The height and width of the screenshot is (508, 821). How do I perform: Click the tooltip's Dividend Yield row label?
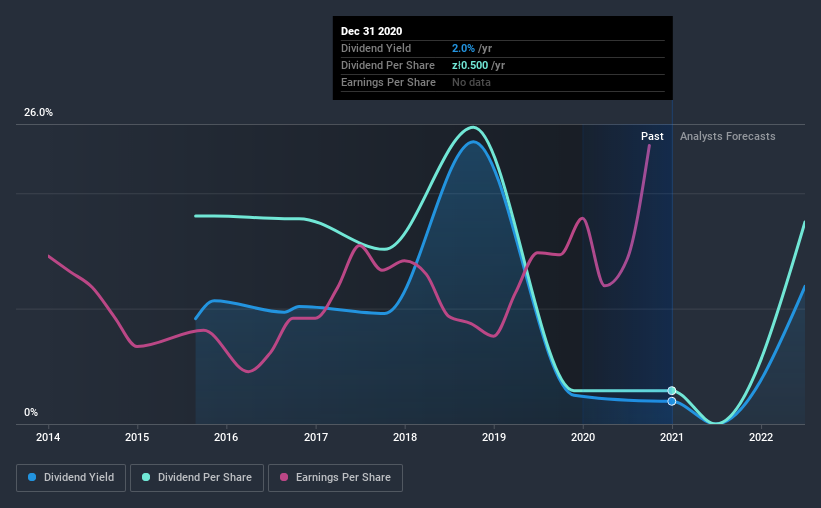pos(376,49)
